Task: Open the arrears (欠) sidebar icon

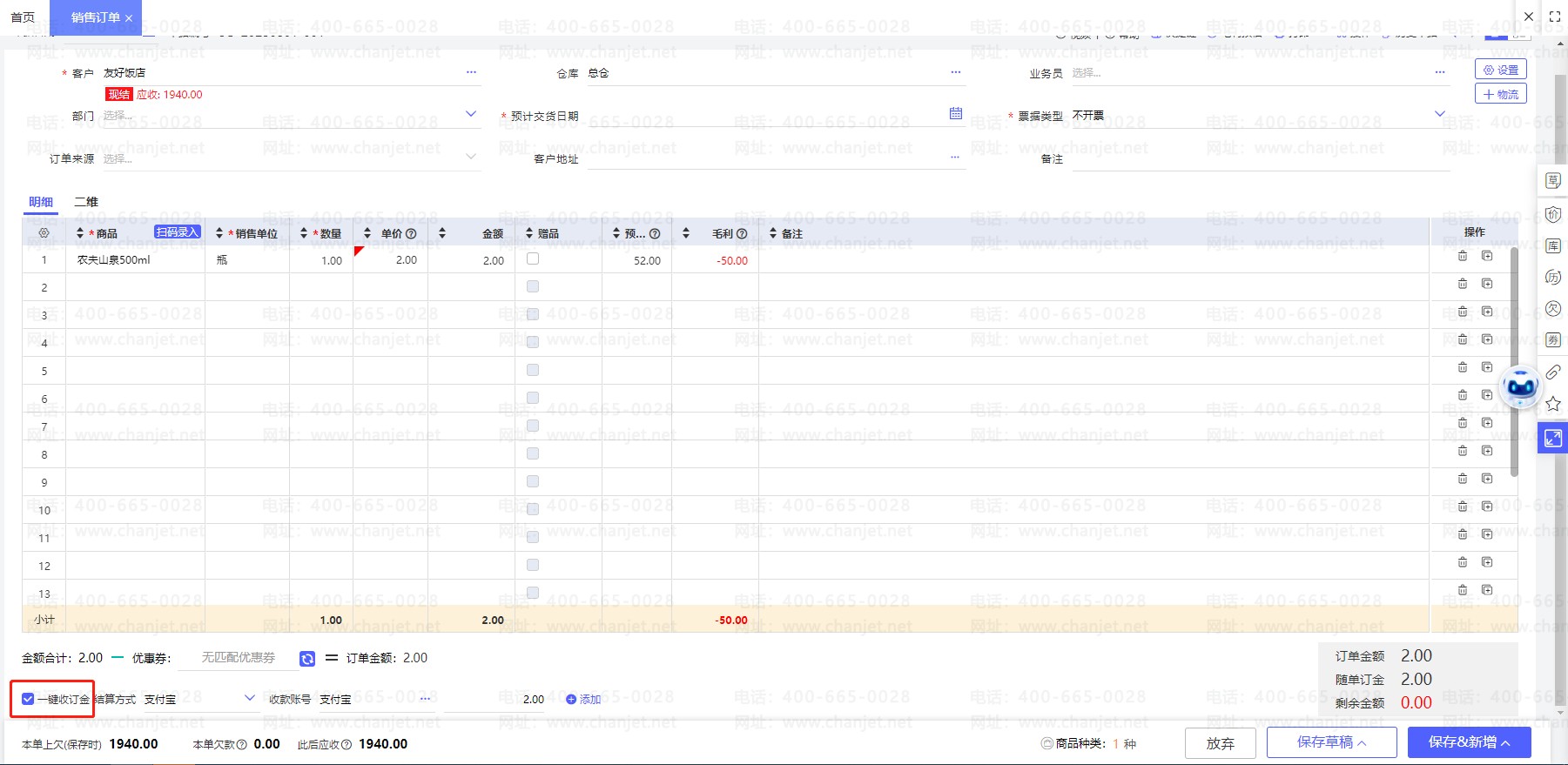Action: (x=1553, y=309)
